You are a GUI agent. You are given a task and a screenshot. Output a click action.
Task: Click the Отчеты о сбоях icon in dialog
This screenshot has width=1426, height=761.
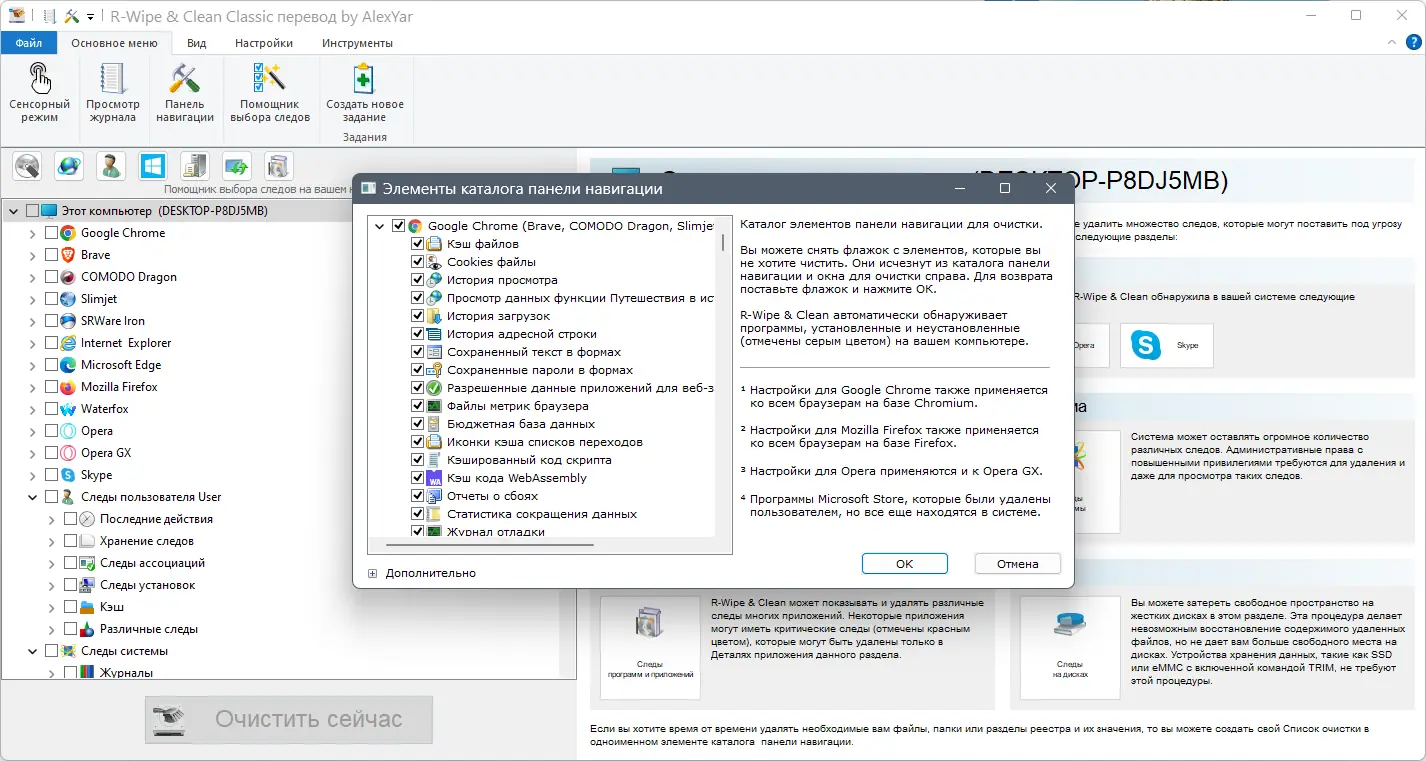[x=434, y=496]
